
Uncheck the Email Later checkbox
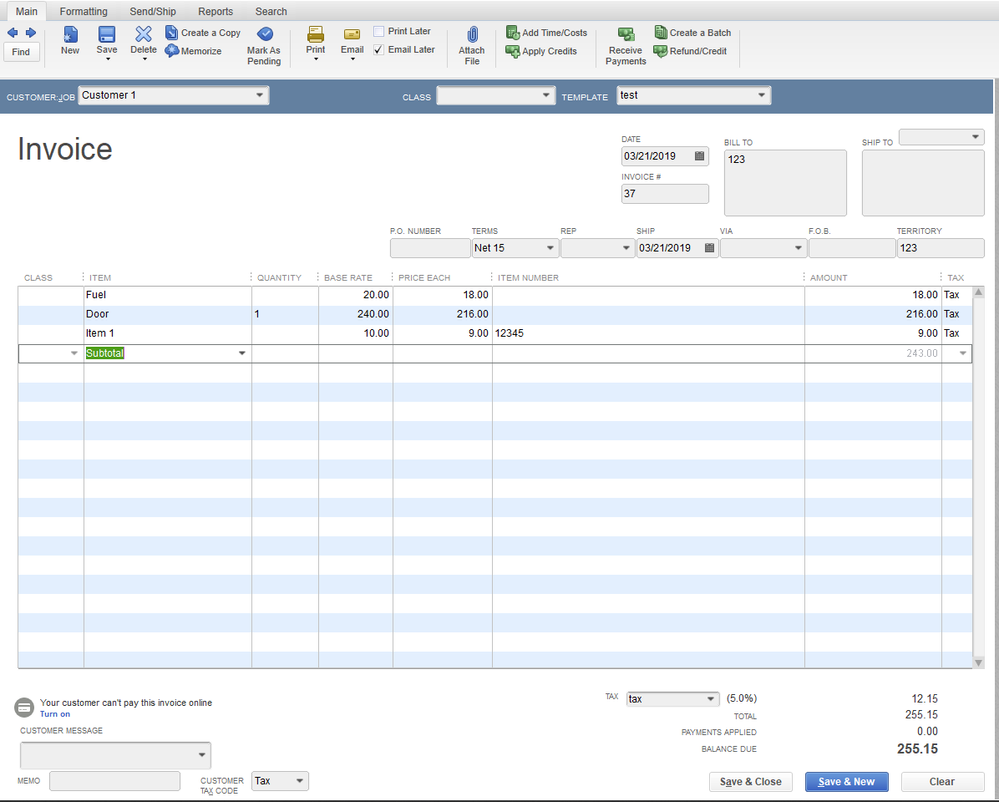[379, 50]
